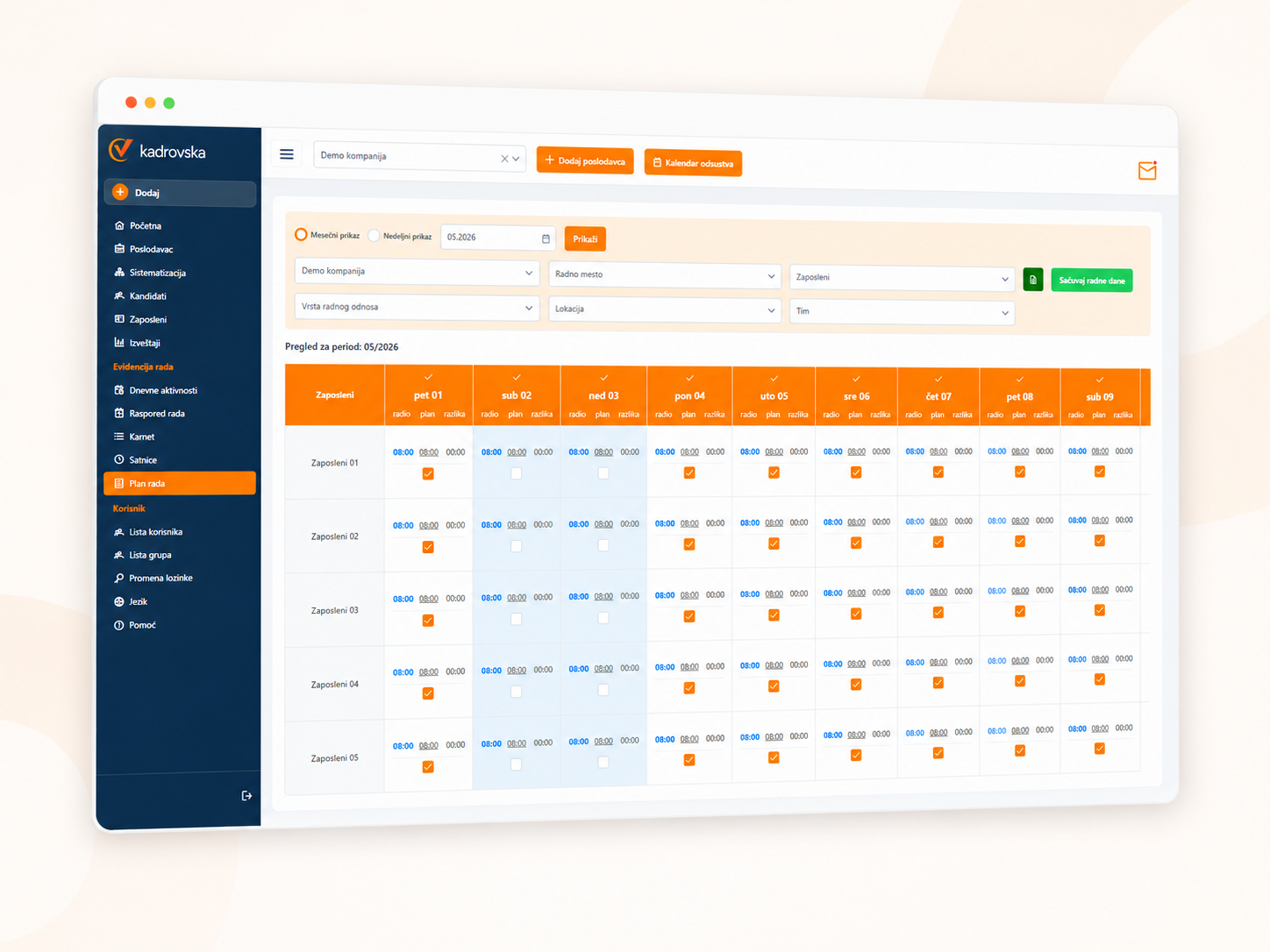Click the Dnevne aktivnosti calendar icon
1270x952 pixels.
click(119, 390)
